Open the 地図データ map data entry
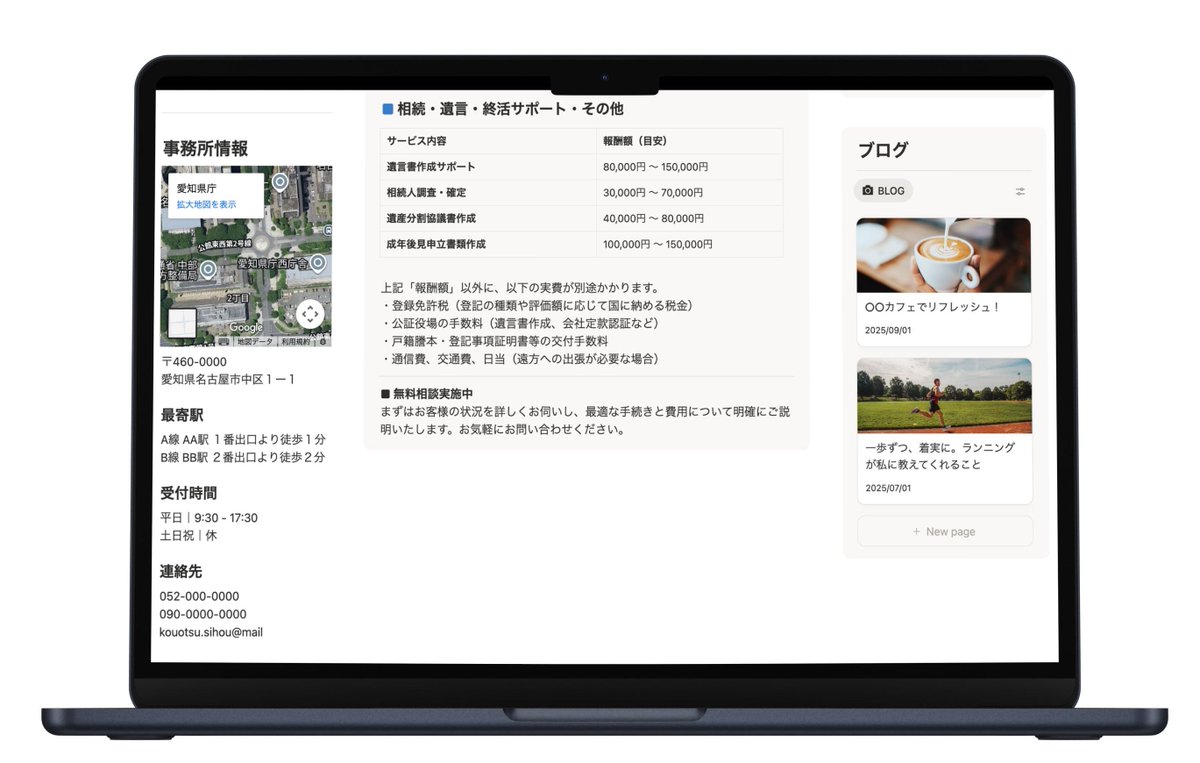 coord(254,340)
